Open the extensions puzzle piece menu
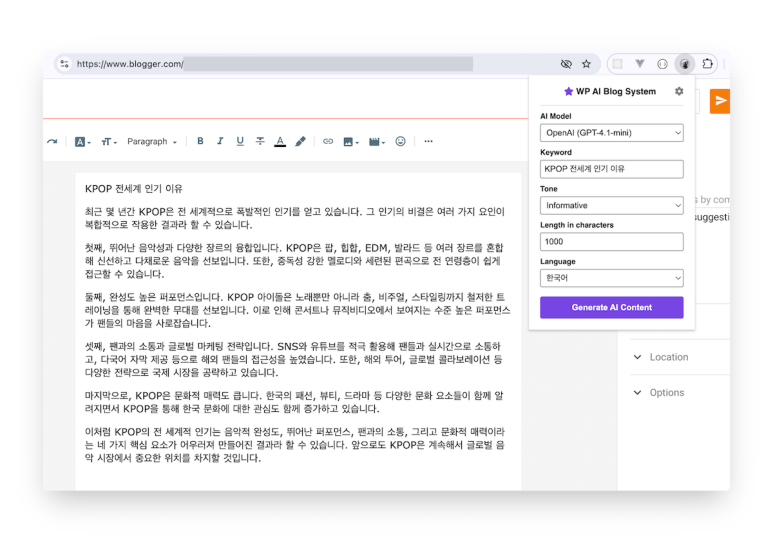The width and height of the screenshot is (773, 548). [x=707, y=64]
